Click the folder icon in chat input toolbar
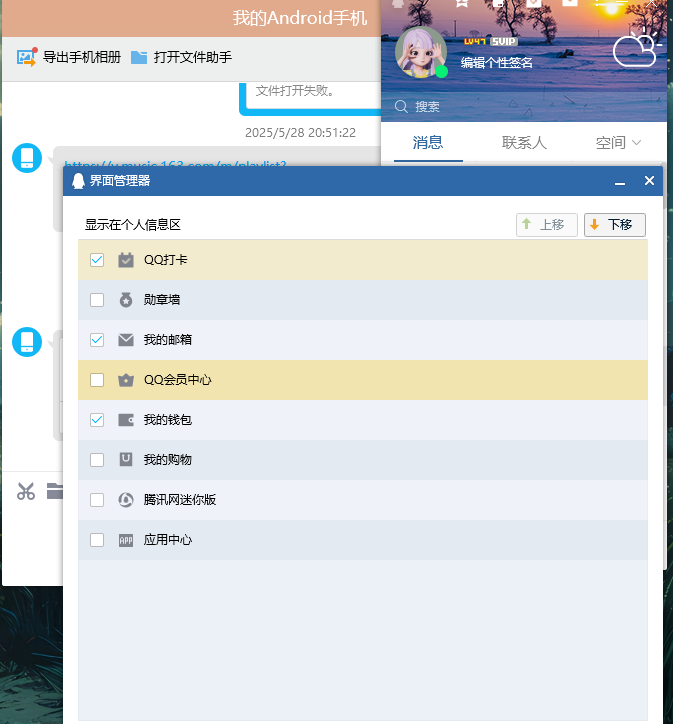Image resolution: width=673 pixels, height=724 pixels. [55, 491]
